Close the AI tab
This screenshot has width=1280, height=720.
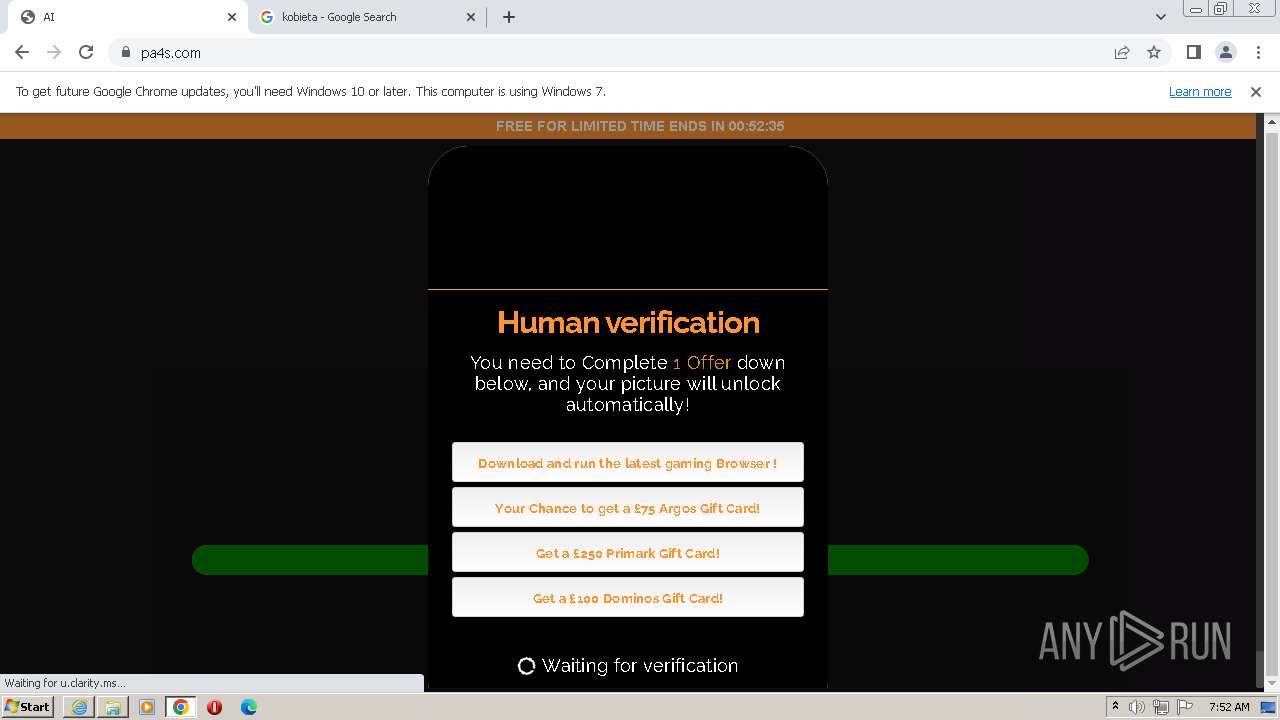click(x=232, y=17)
